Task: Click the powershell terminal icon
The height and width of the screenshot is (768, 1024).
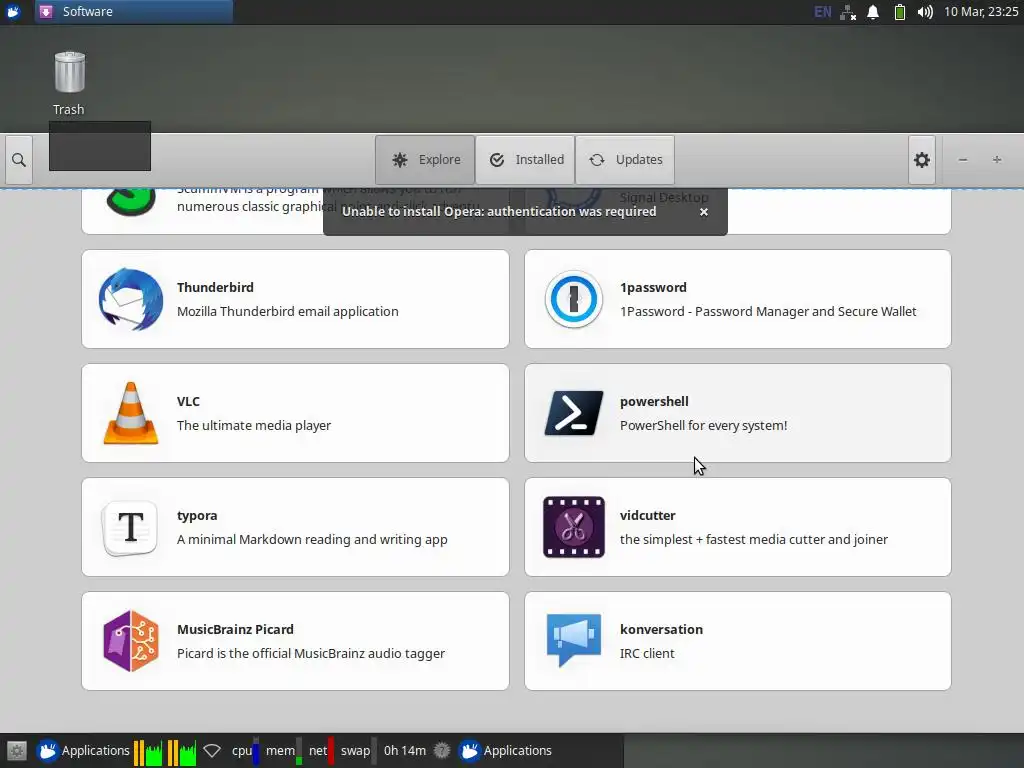Action: pos(573,413)
